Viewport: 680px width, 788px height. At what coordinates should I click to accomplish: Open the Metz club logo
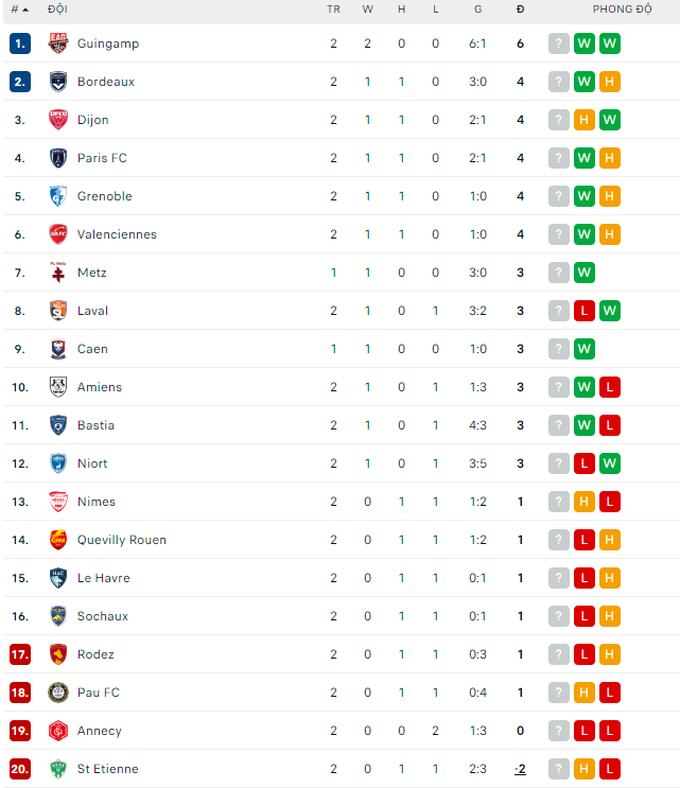tap(58, 272)
